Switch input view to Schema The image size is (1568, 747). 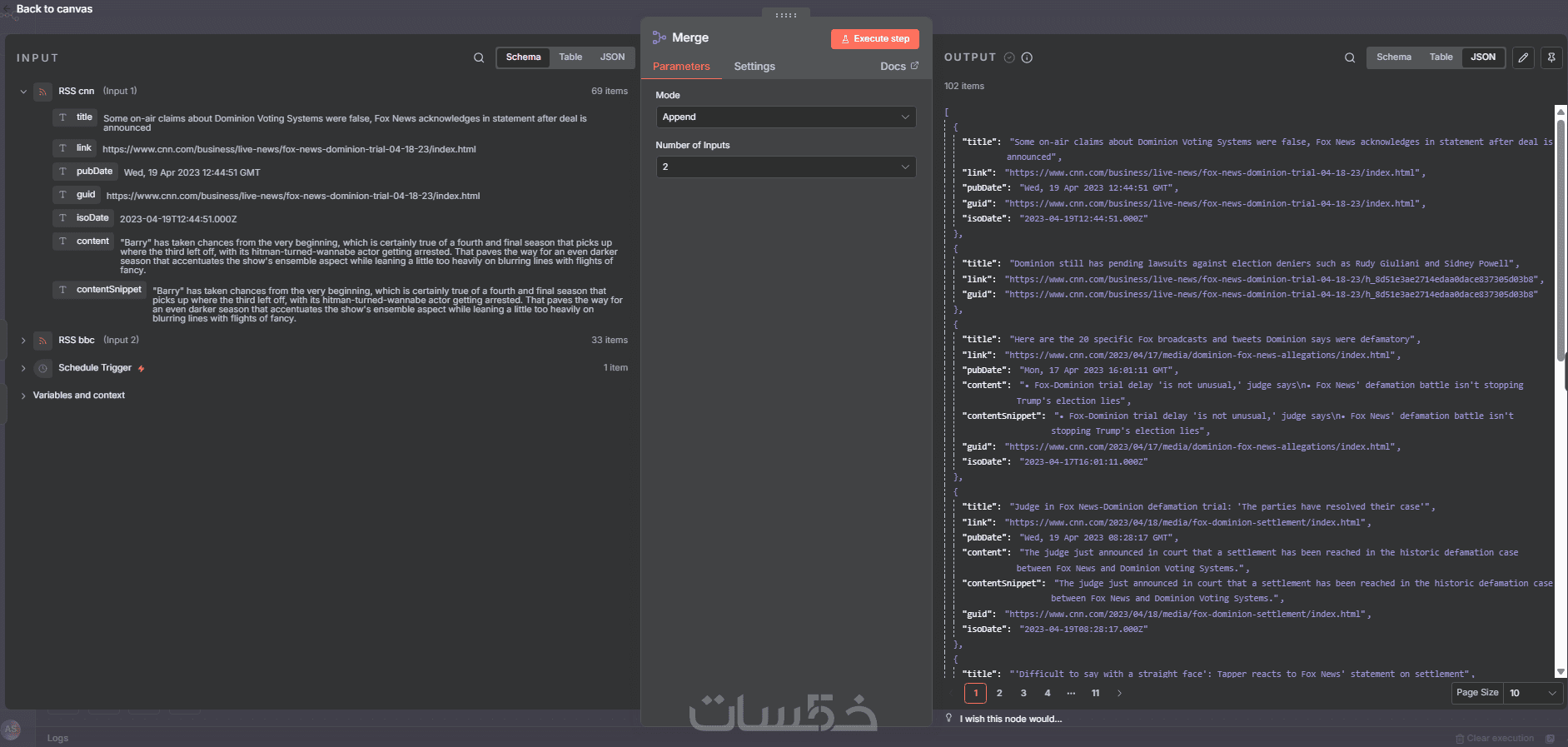click(523, 57)
